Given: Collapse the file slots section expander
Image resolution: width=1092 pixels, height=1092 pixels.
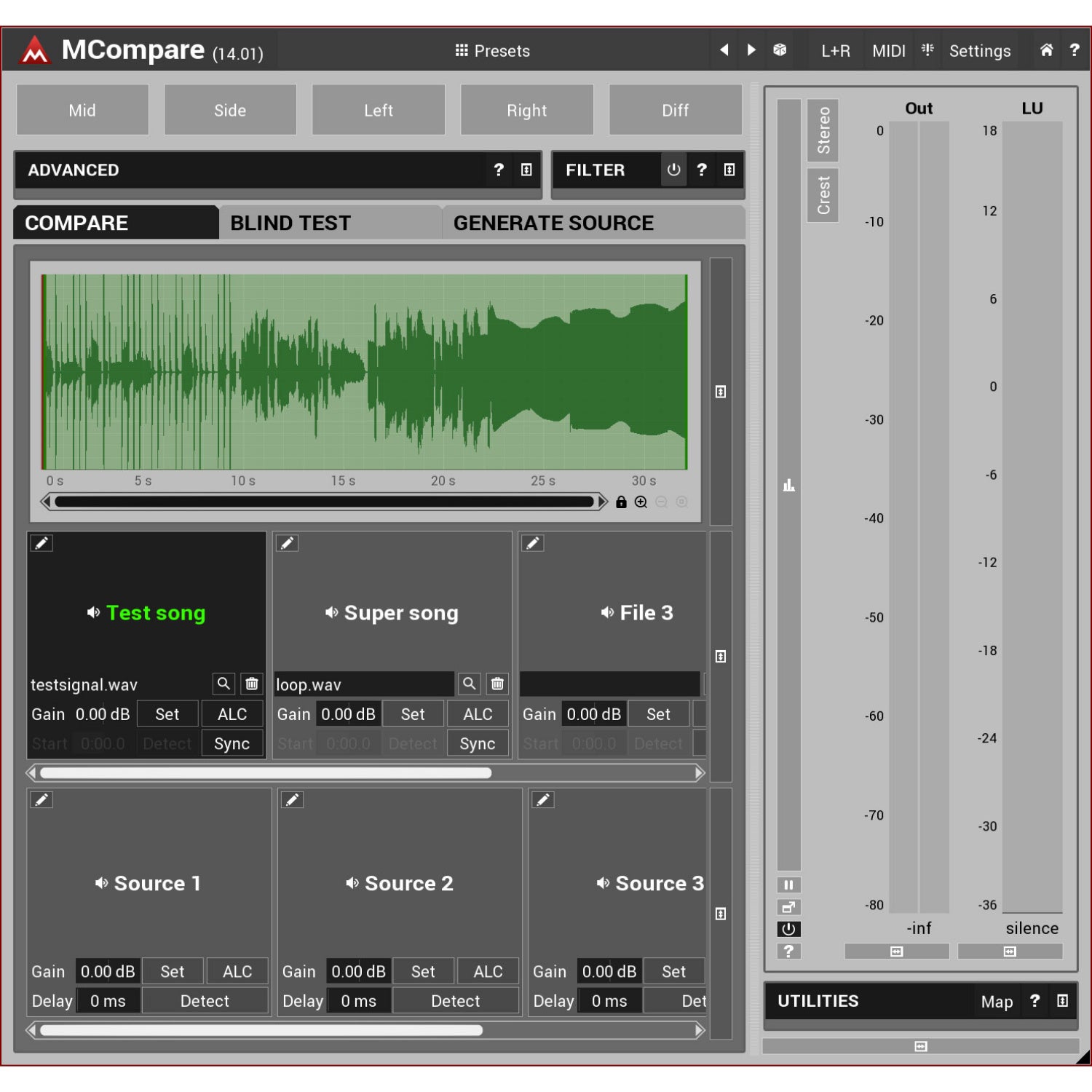Looking at the screenshot, I should pyautogui.click(x=721, y=657).
